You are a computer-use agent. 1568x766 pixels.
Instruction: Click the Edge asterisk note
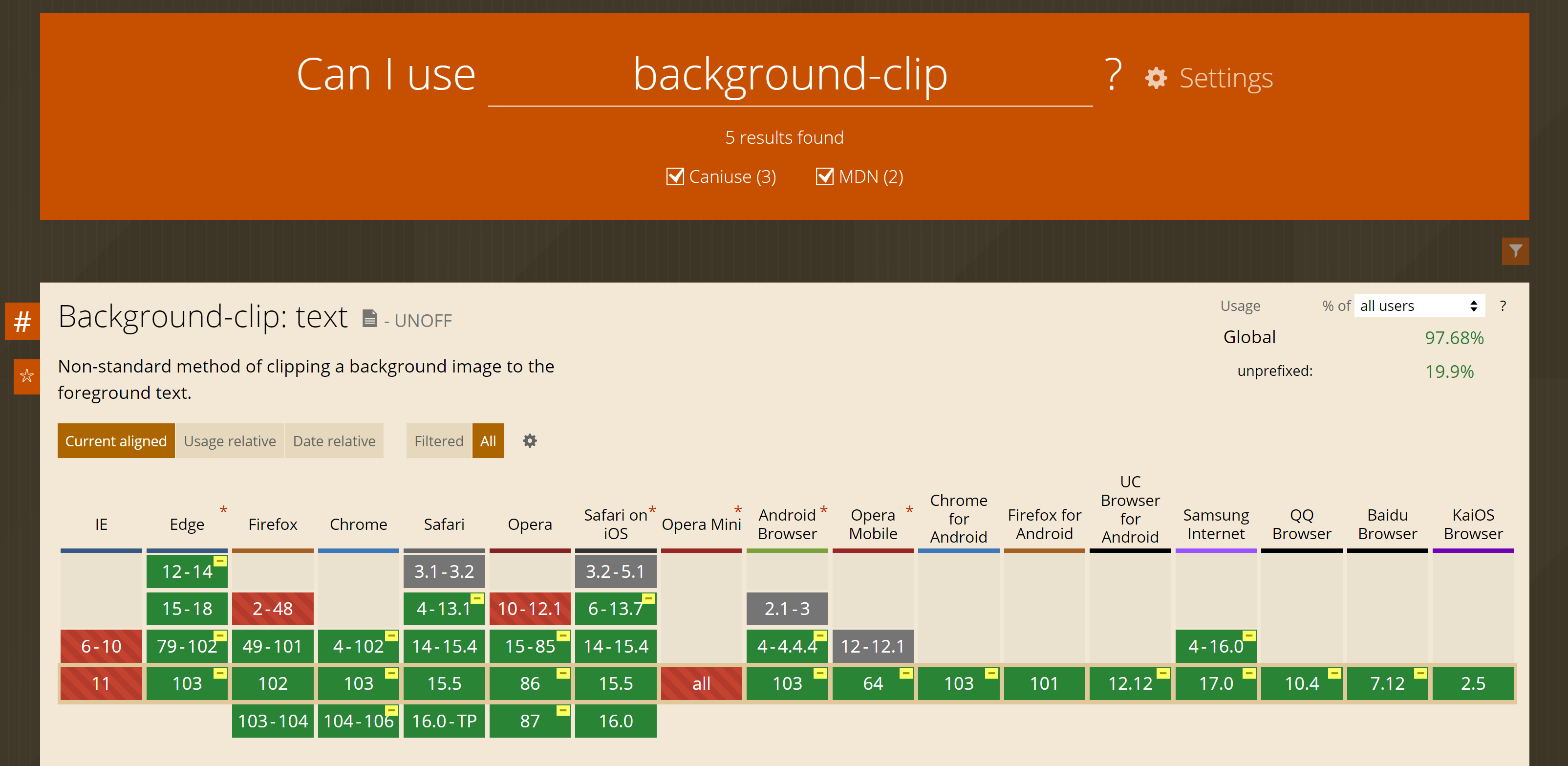(223, 510)
